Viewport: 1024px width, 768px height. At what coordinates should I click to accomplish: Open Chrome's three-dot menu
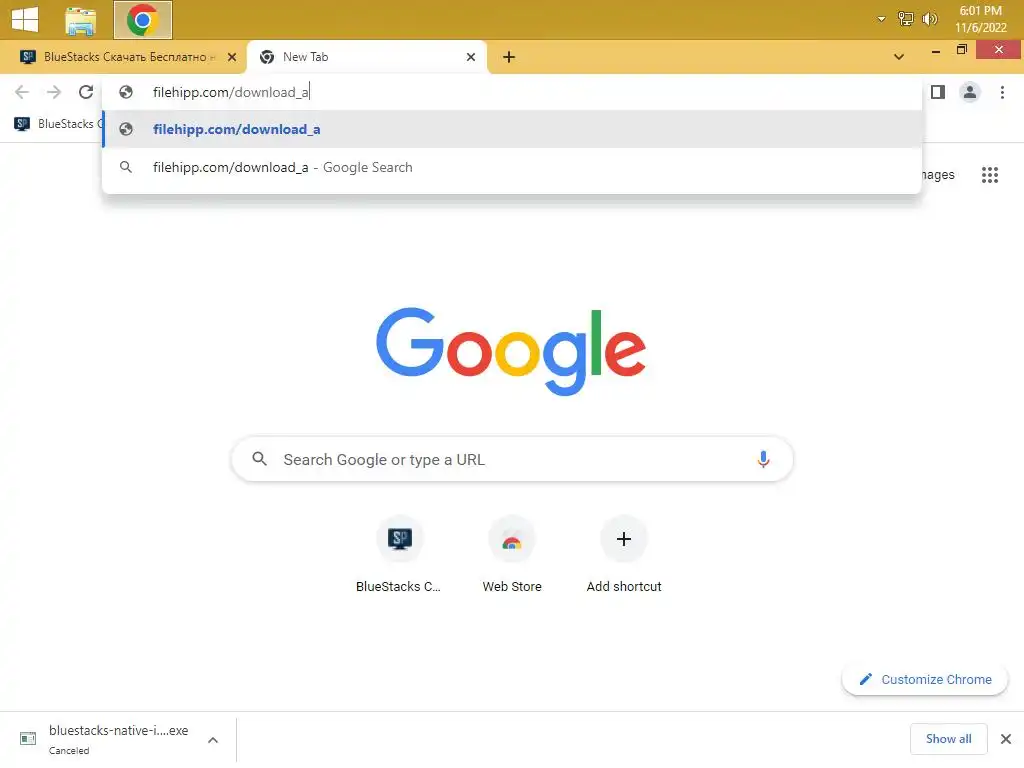click(1002, 92)
